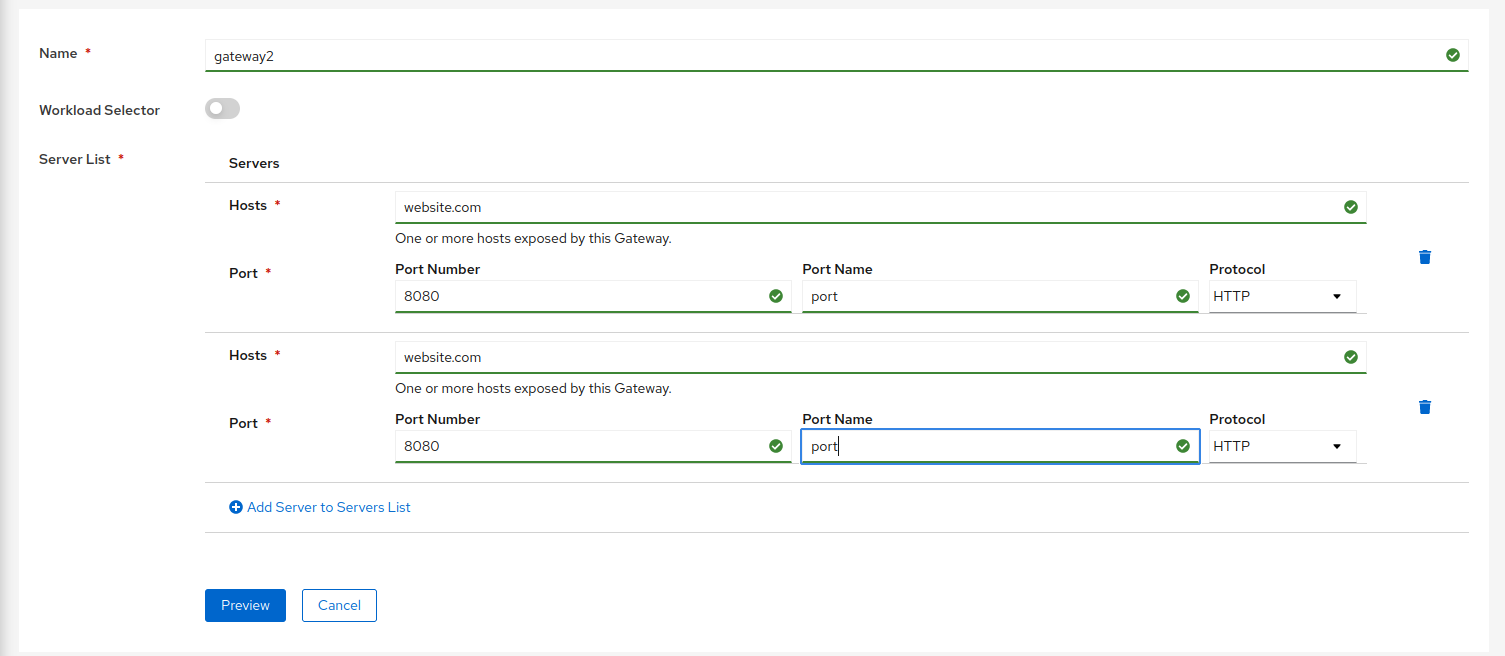This screenshot has height=656, width=1505.
Task: Click inside the second Port Number field
Action: pos(550,446)
